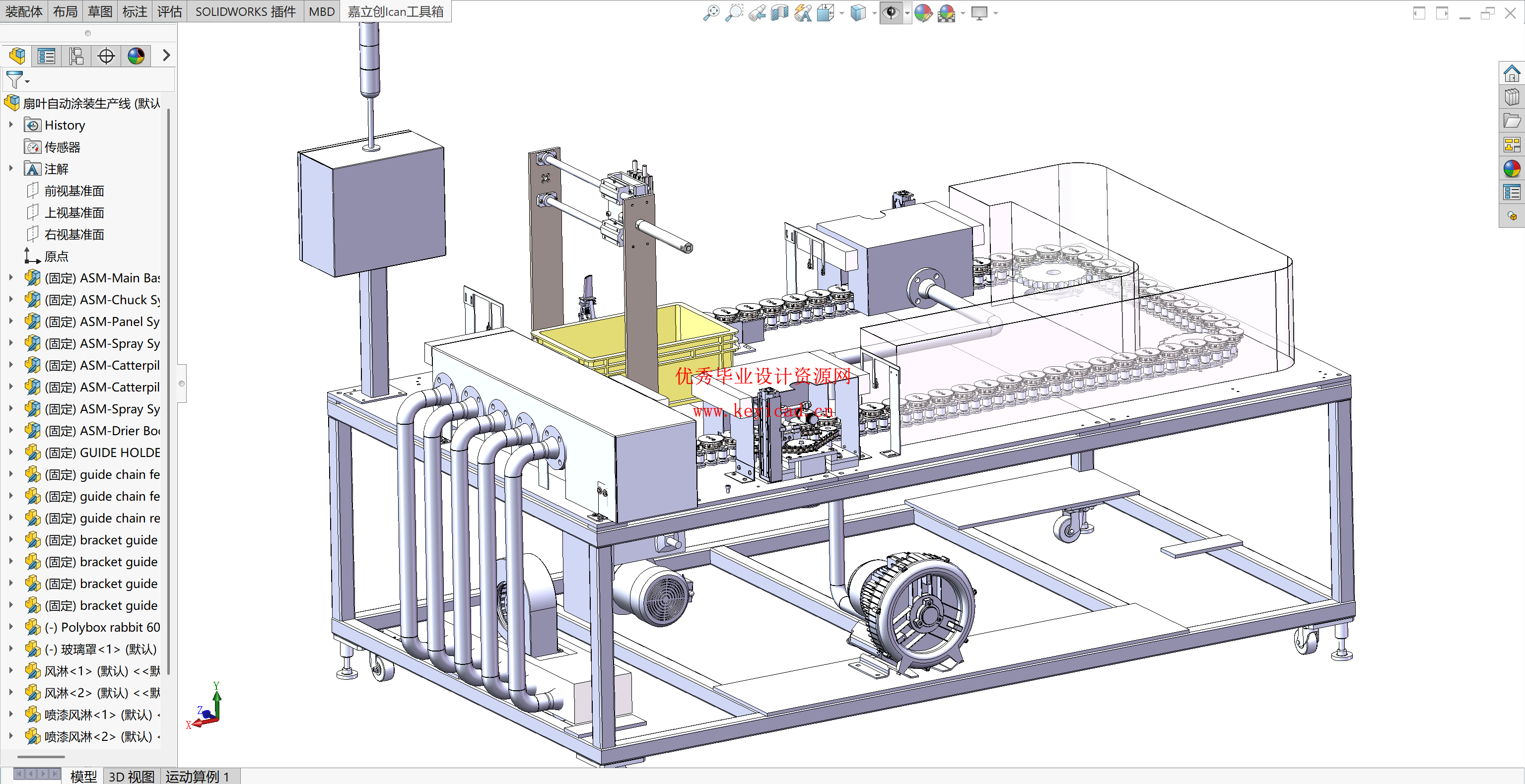Toggle the Hide/Show Items eye icon
The width and height of the screenshot is (1525, 784).
click(x=891, y=12)
